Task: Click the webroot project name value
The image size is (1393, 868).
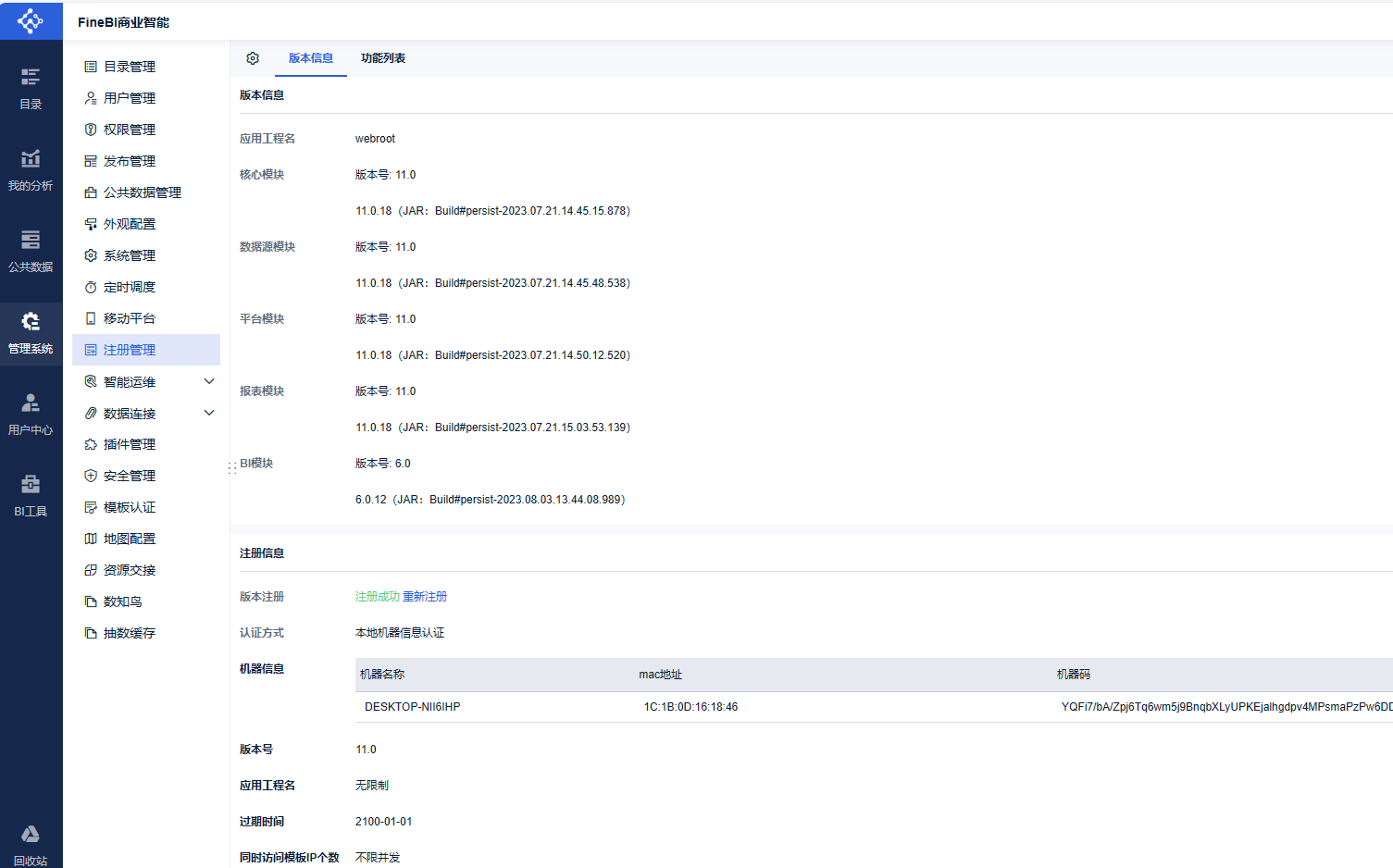Action: coord(375,139)
